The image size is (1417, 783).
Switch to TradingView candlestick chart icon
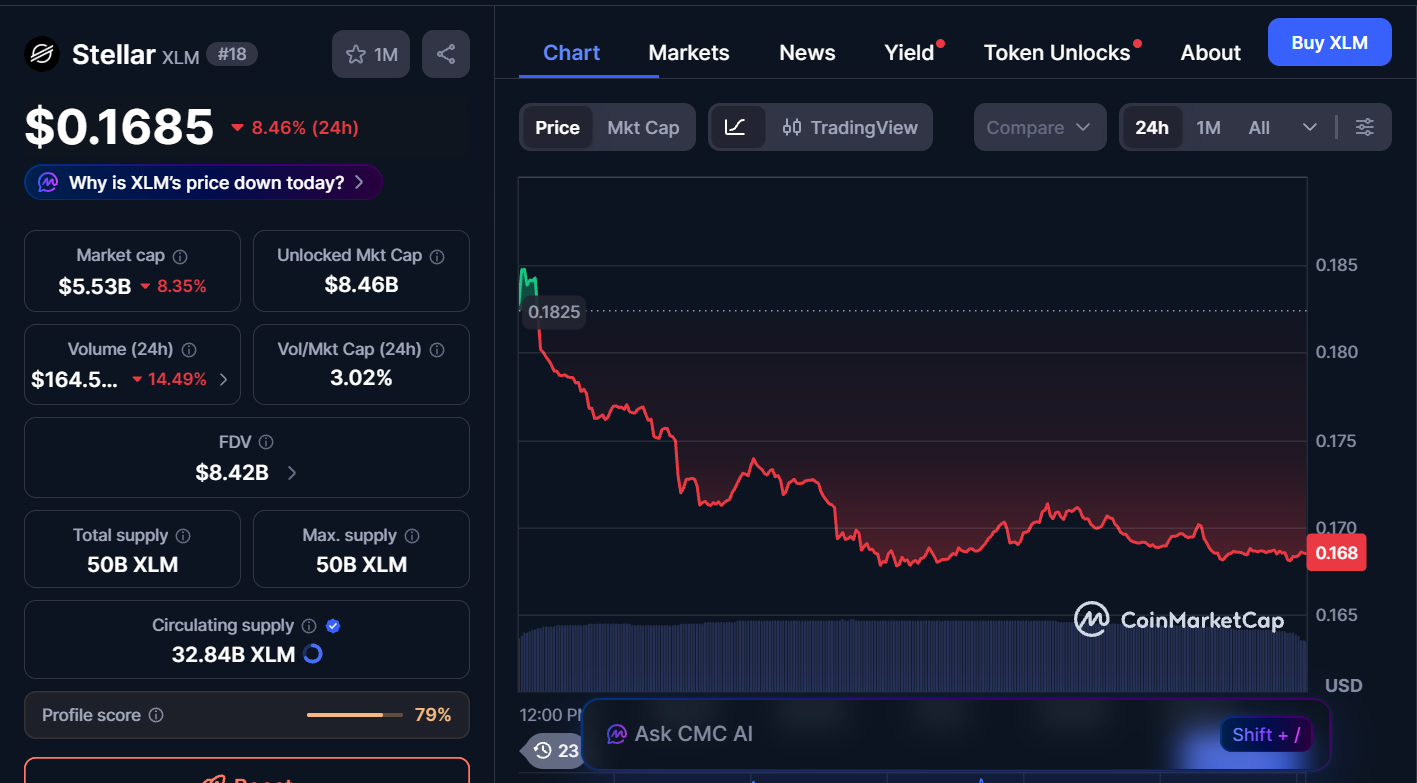click(x=791, y=127)
